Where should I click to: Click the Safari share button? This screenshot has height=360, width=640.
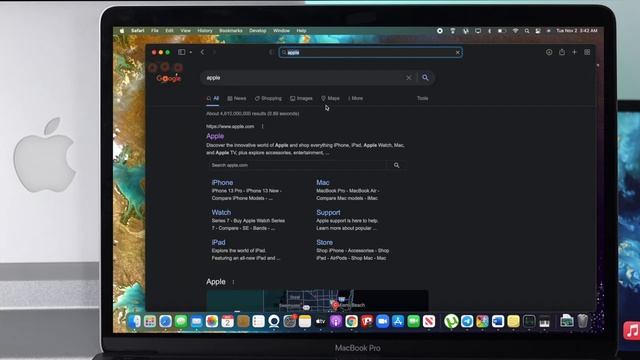(562, 52)
